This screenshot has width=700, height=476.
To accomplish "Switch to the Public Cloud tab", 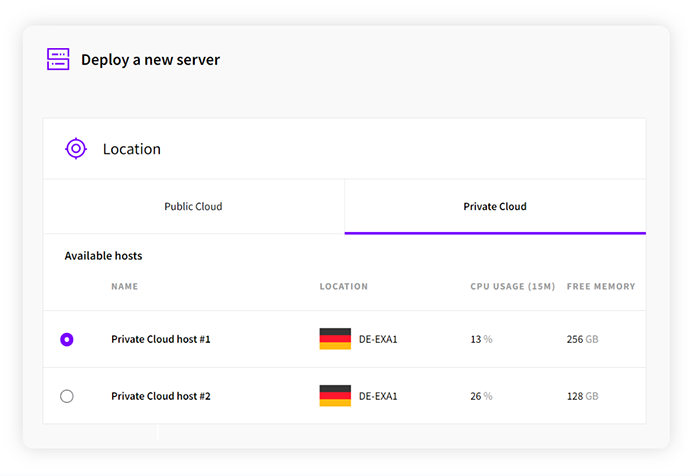I will tap(194, 206).
